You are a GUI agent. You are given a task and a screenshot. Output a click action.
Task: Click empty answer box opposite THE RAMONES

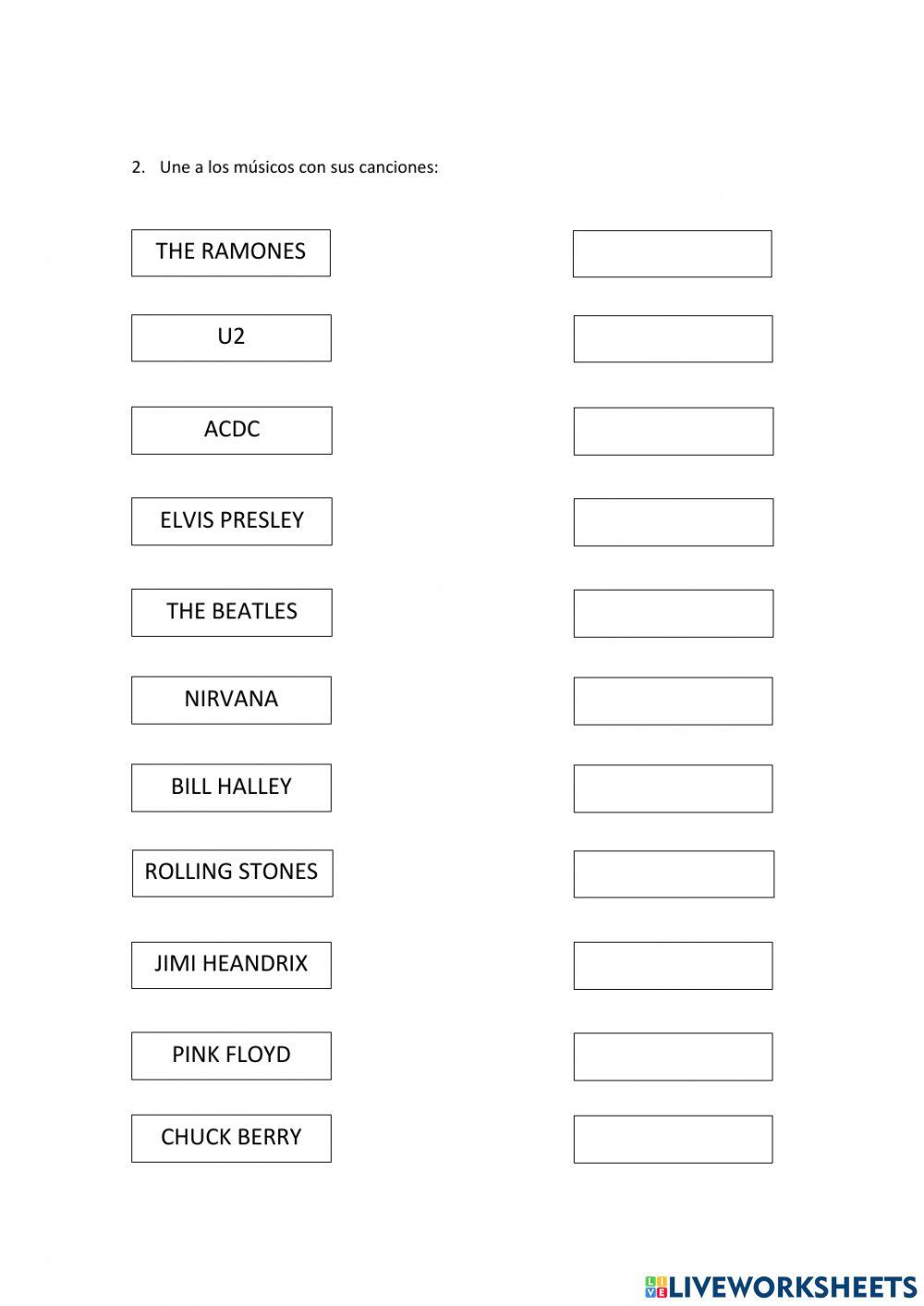672,253
